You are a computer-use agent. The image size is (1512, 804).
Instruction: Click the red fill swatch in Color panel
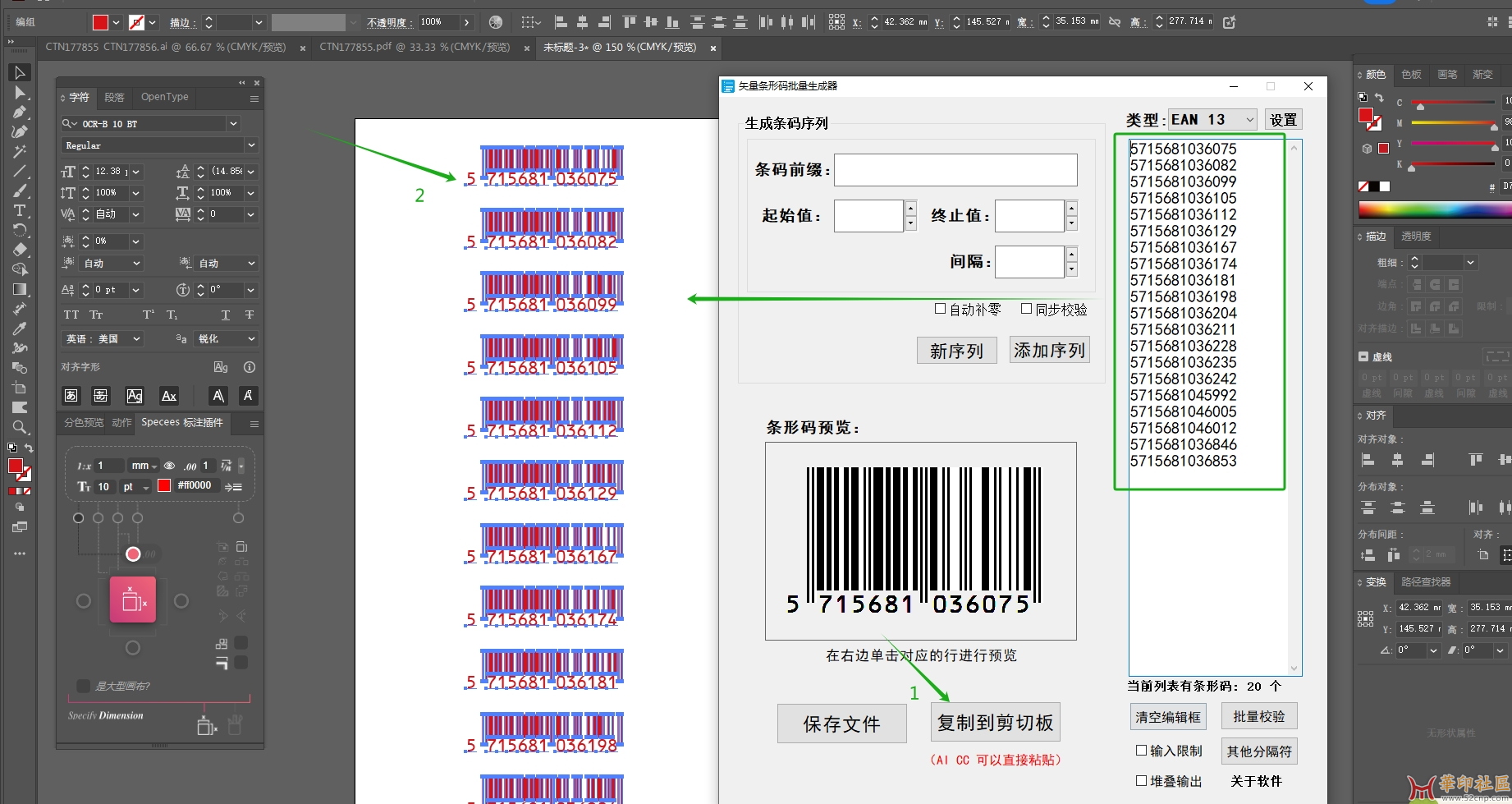click(1366, 115)
